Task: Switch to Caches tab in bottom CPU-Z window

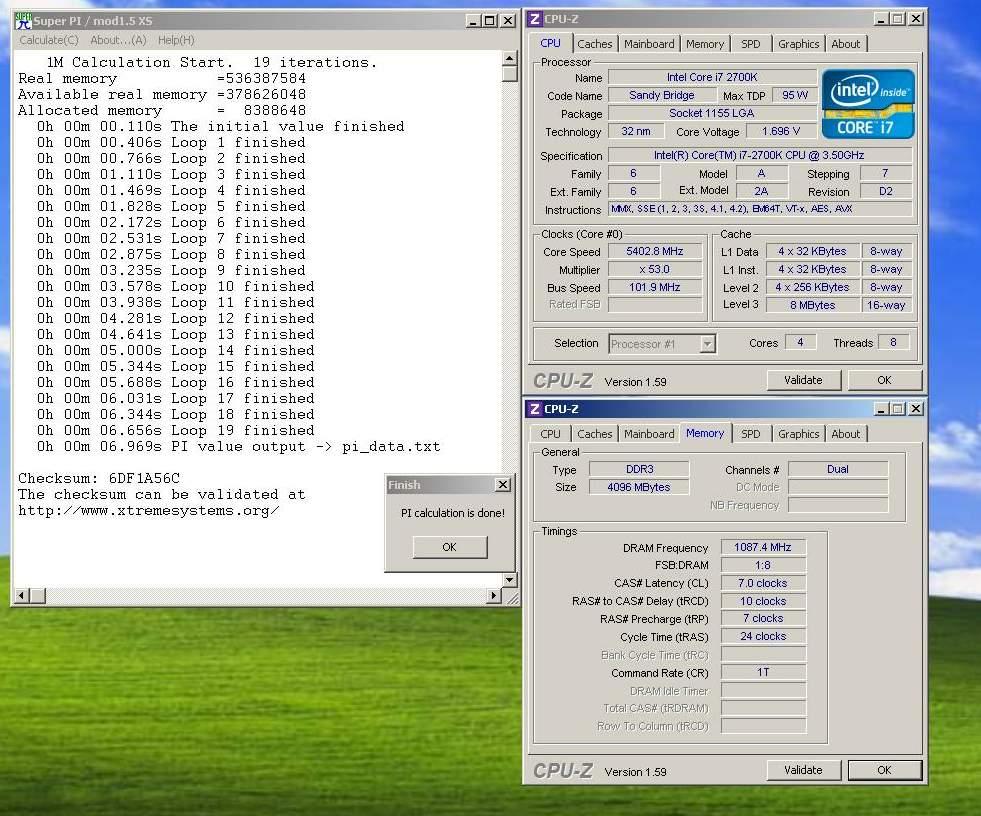Action: click(x=594, y=434)
